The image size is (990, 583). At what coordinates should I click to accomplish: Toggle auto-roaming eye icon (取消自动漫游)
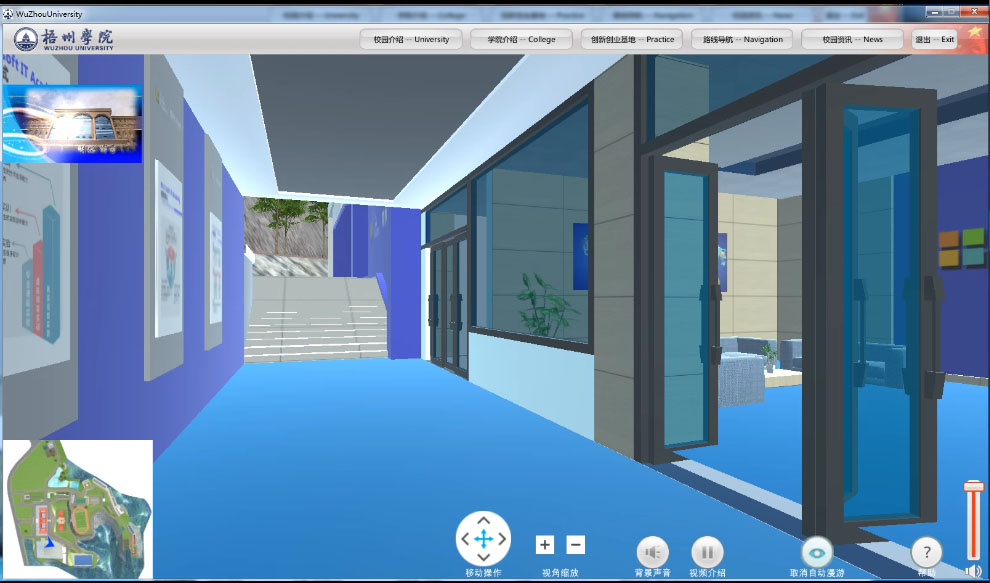[817, 552]
